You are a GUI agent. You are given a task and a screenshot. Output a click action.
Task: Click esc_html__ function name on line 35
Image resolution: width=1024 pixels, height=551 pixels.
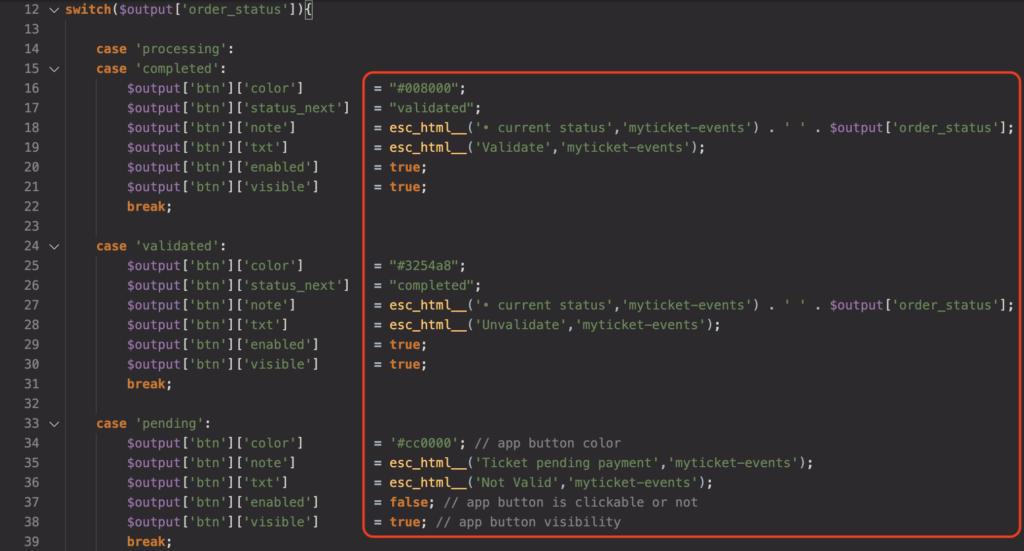click(428, 463)
